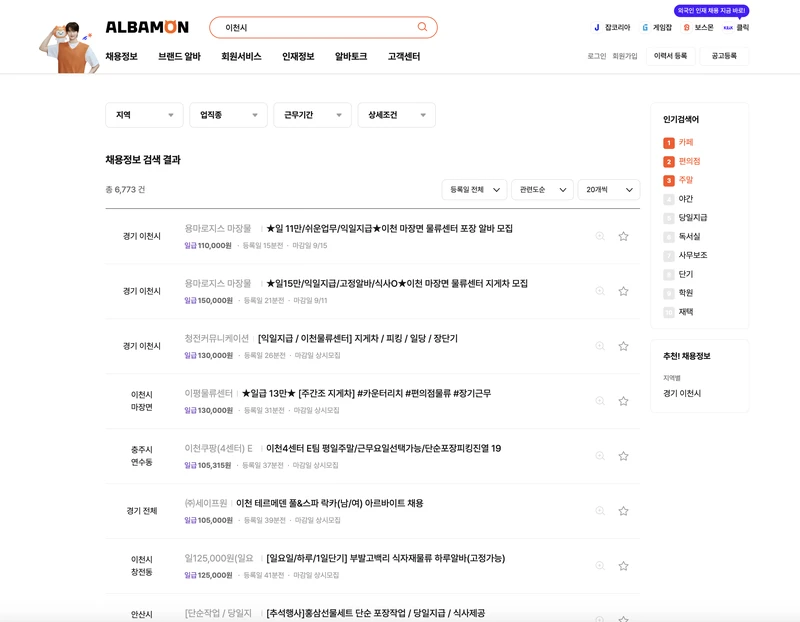Image resolution: width=800 pixels, height=622 pixels.
Task: Click the quick view icon on 청전커뮤니케이션 listing
Action: (x=601, y=344)
